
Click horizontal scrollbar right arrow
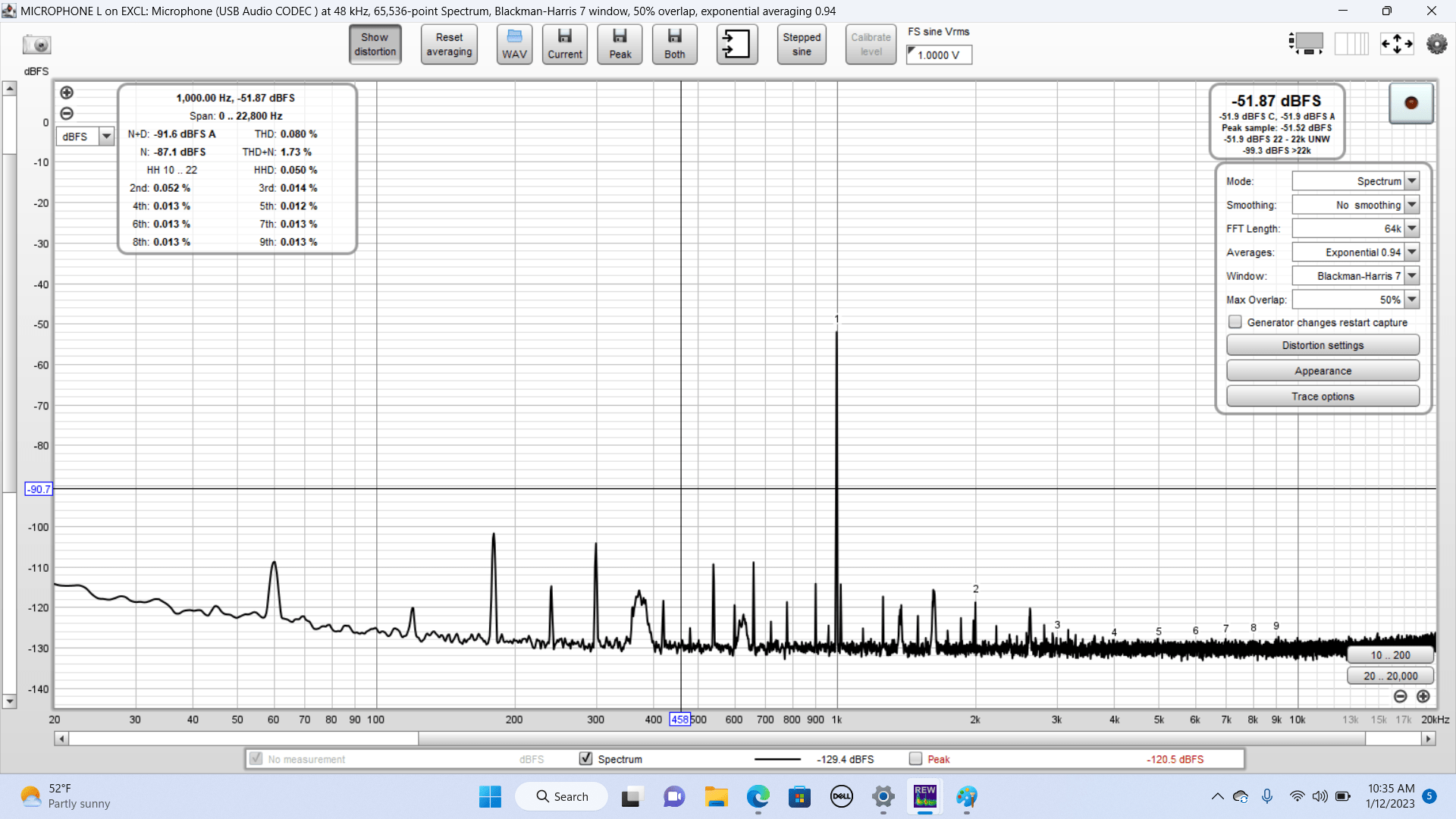click(1429, 739)
